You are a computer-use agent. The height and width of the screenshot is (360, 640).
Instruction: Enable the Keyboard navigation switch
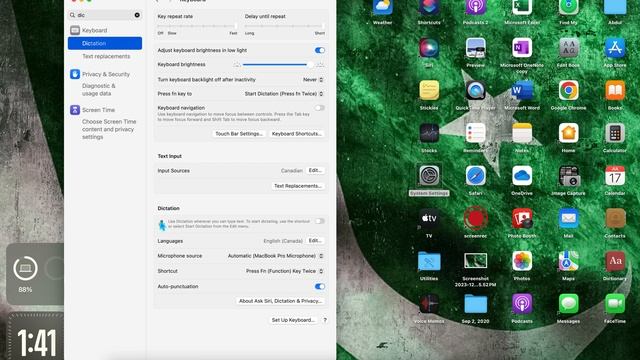pos(320,108)
